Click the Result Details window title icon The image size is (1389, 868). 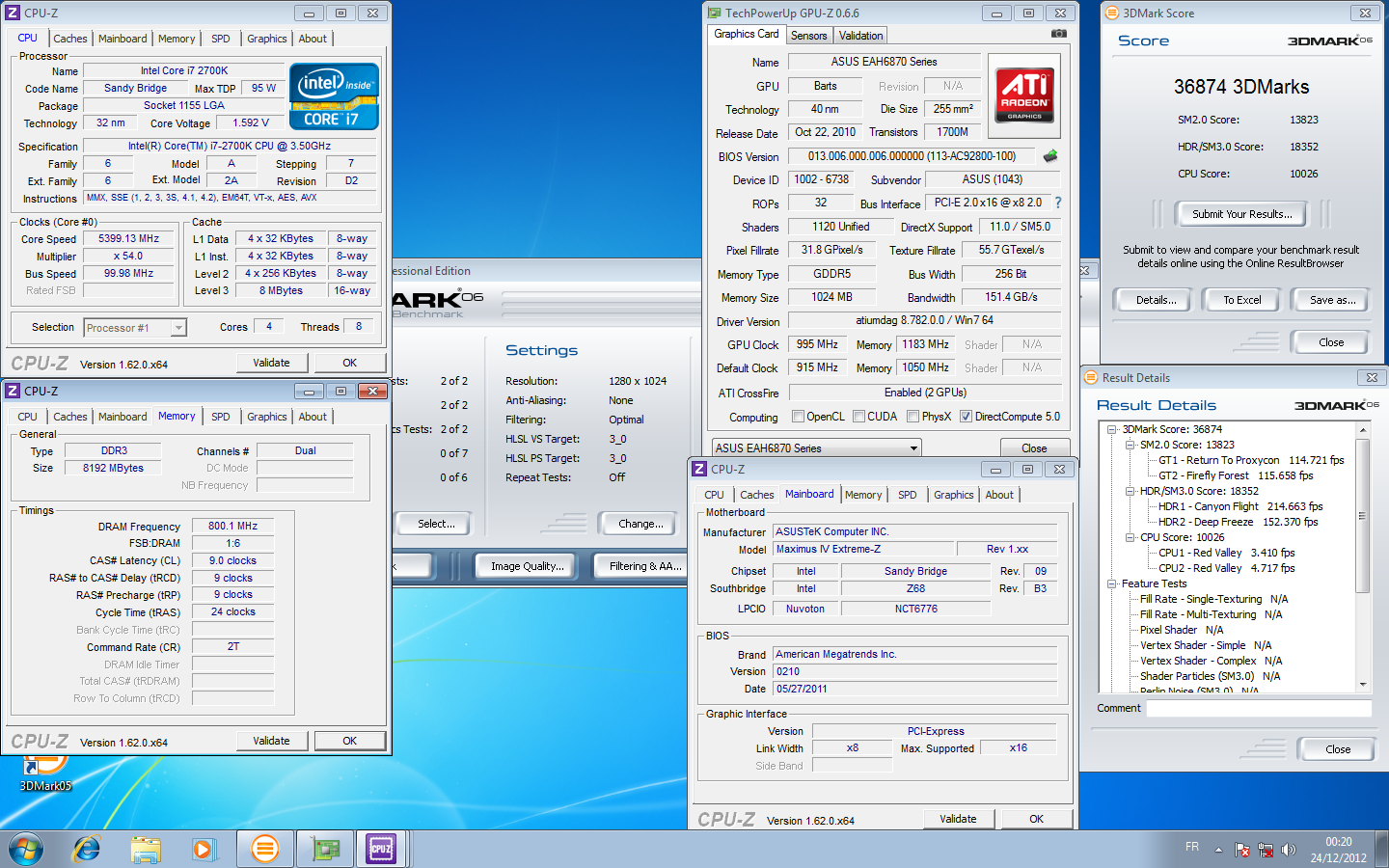(1091, 377)
